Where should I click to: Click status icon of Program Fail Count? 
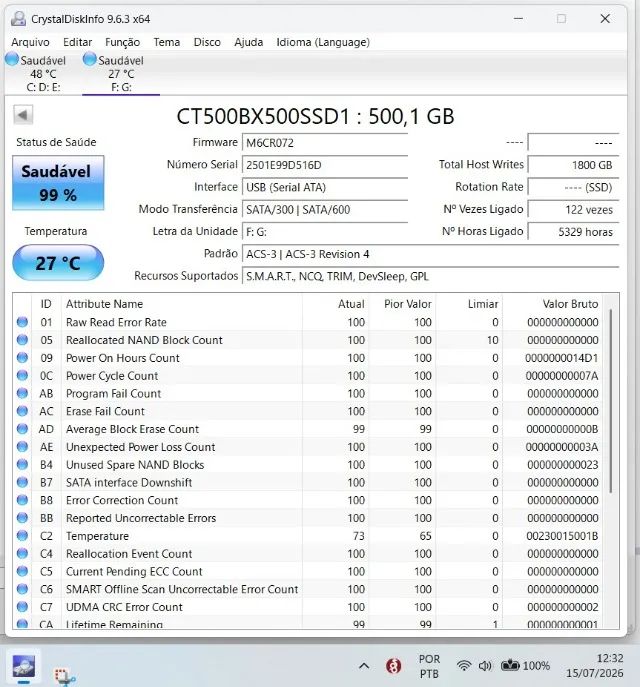[x=22, y=393]
